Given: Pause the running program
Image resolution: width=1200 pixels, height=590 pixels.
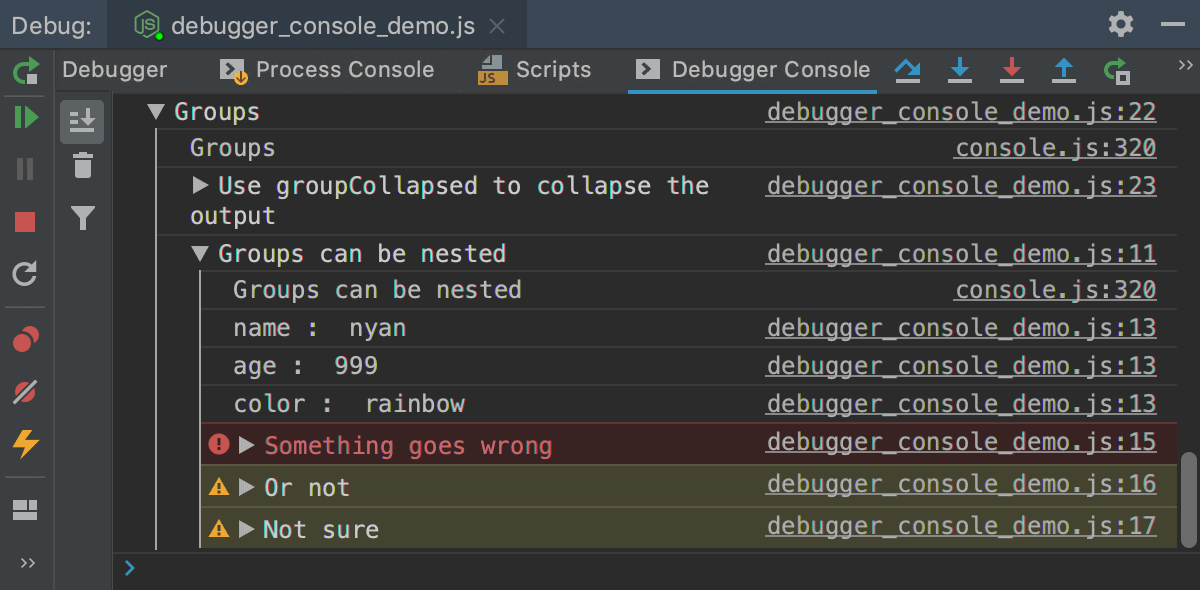Looking at the screenshot, I should 26,168.
